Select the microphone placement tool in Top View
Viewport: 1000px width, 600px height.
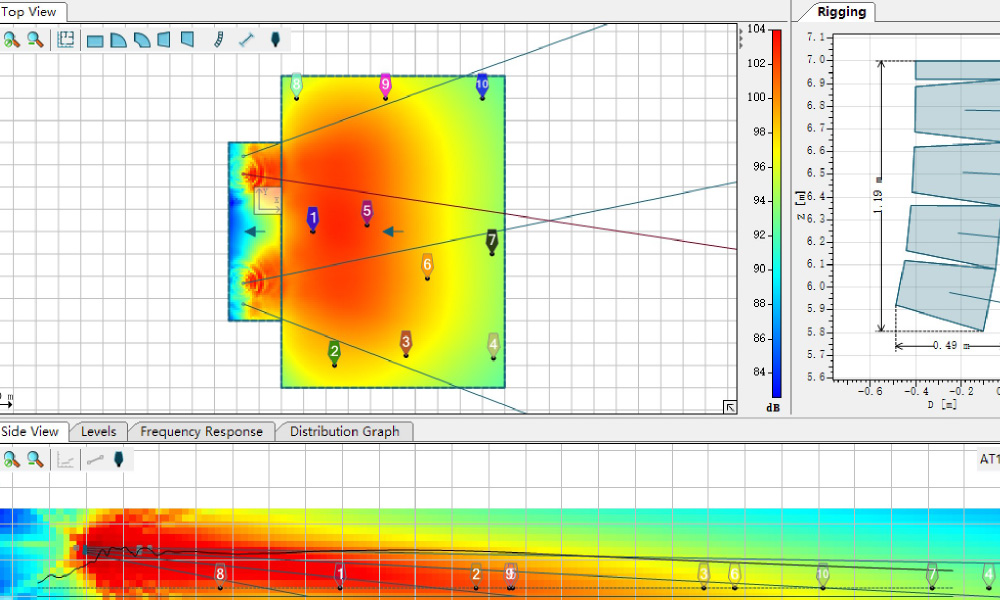click(x=275, y=40)
